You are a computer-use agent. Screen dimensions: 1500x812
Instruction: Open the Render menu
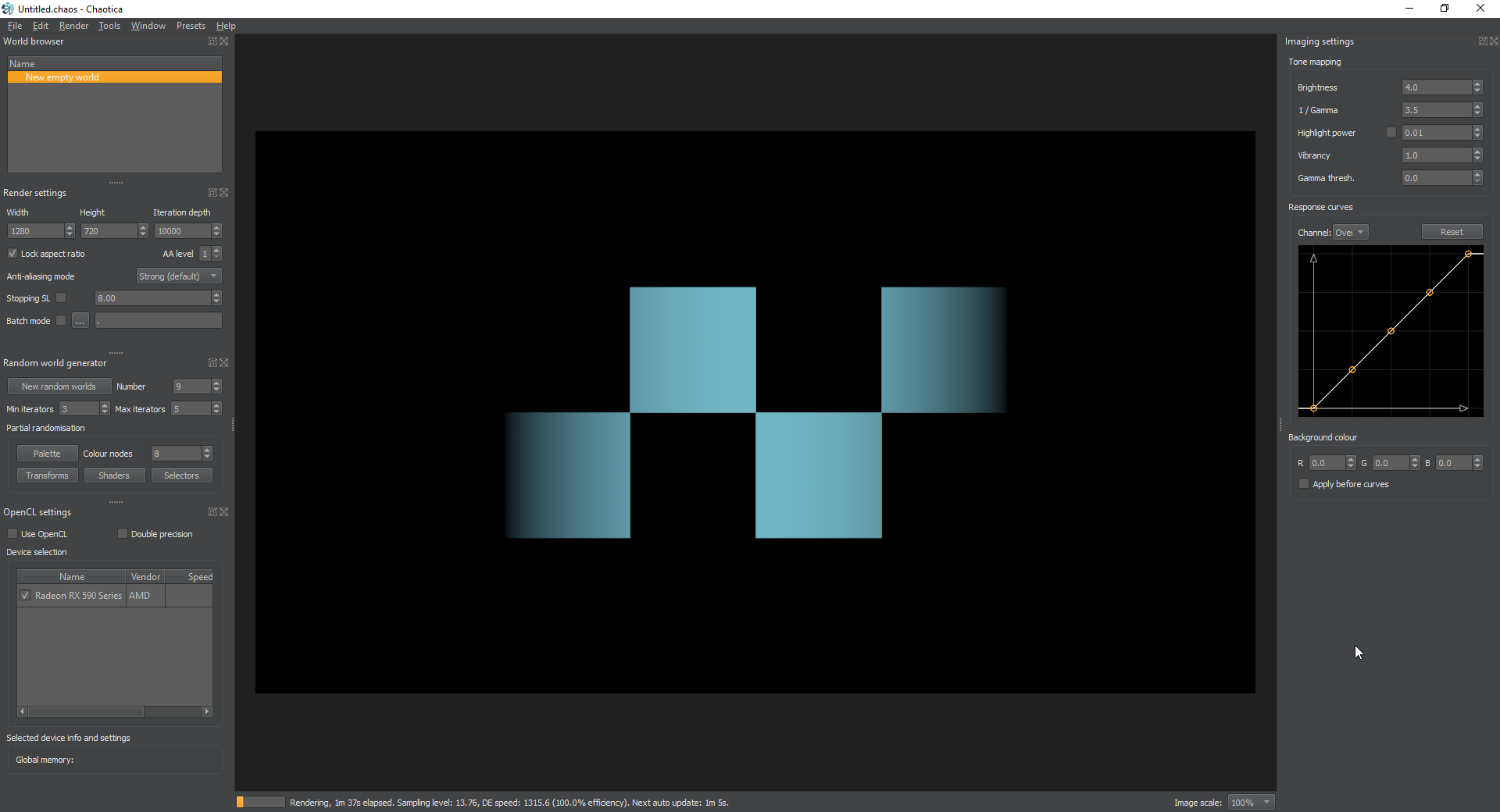[73, 26]
